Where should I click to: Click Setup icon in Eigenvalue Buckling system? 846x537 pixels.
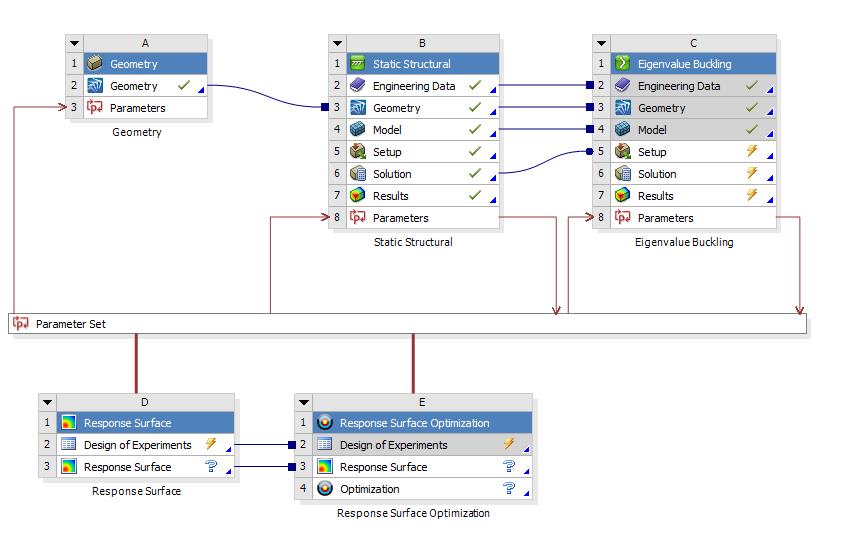pyautogui.click(x=623, y=152)
